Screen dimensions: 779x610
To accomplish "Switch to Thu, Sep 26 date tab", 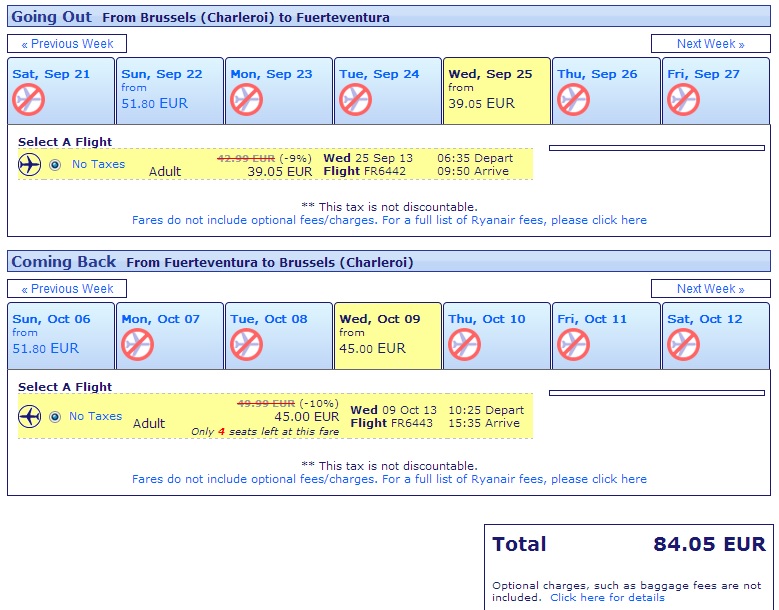I will 606,91.
